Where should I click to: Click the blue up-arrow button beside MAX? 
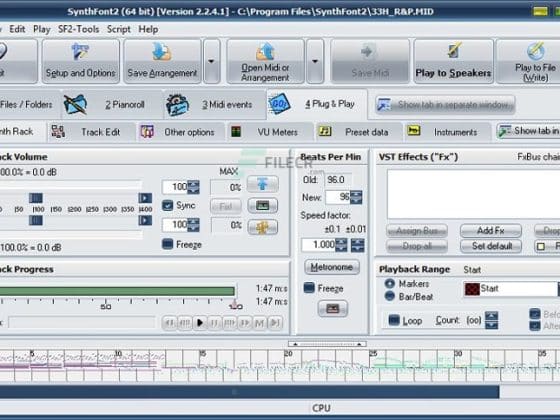(262, 184)
